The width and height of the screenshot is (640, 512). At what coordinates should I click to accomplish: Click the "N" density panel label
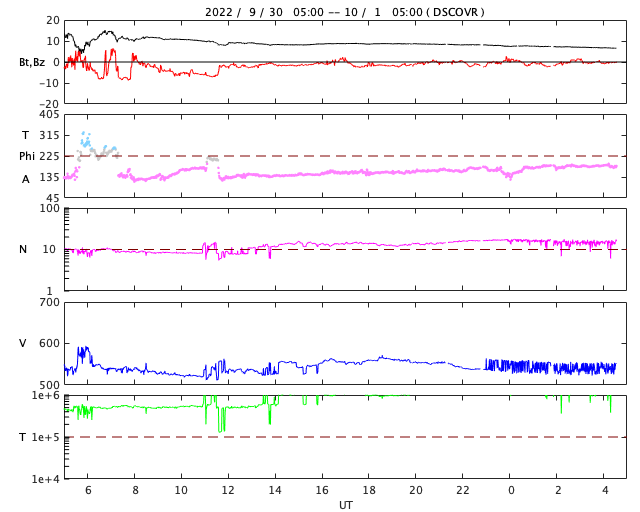[x=23, y=249]
